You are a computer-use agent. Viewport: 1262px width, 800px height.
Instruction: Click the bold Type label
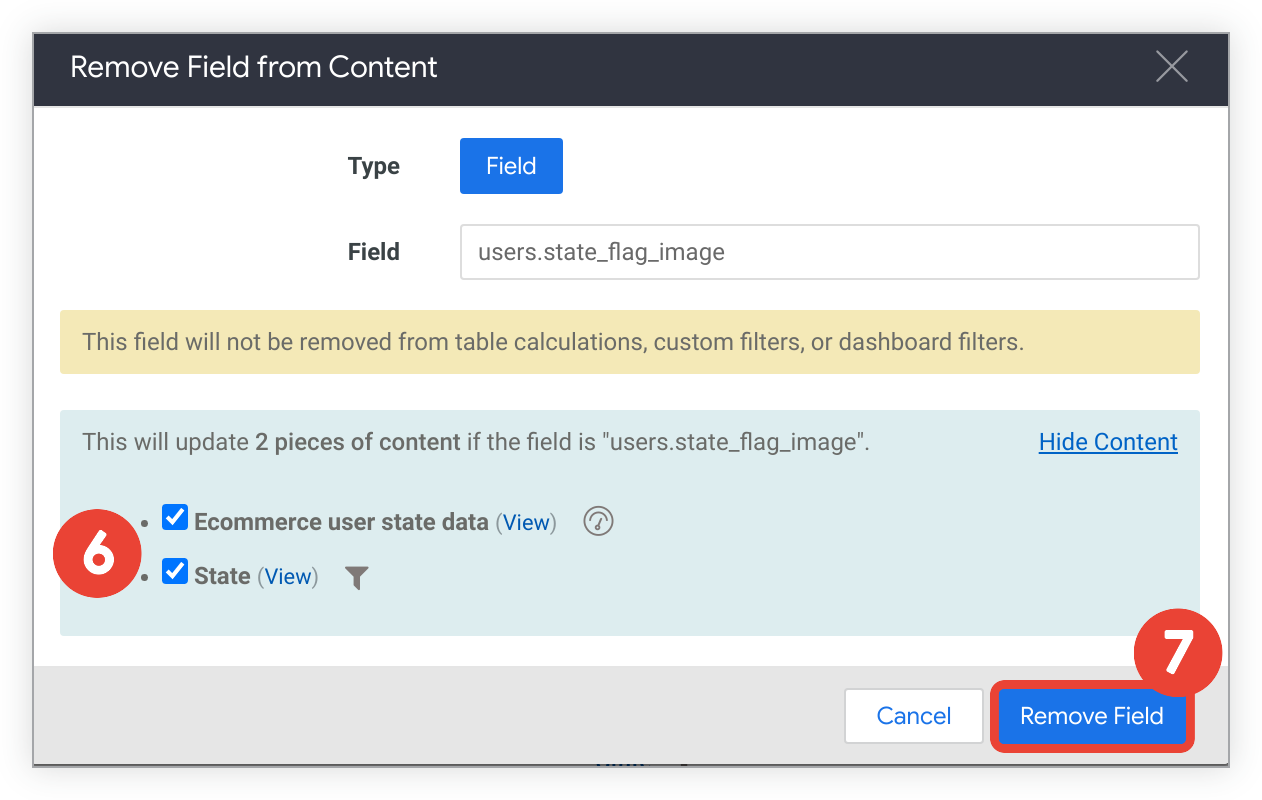373,166
